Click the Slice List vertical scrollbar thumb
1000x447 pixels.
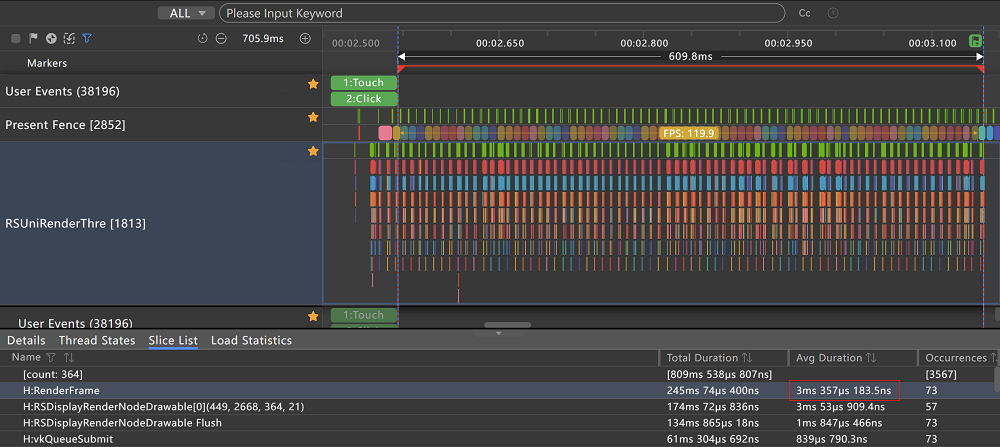coord(997,379)
